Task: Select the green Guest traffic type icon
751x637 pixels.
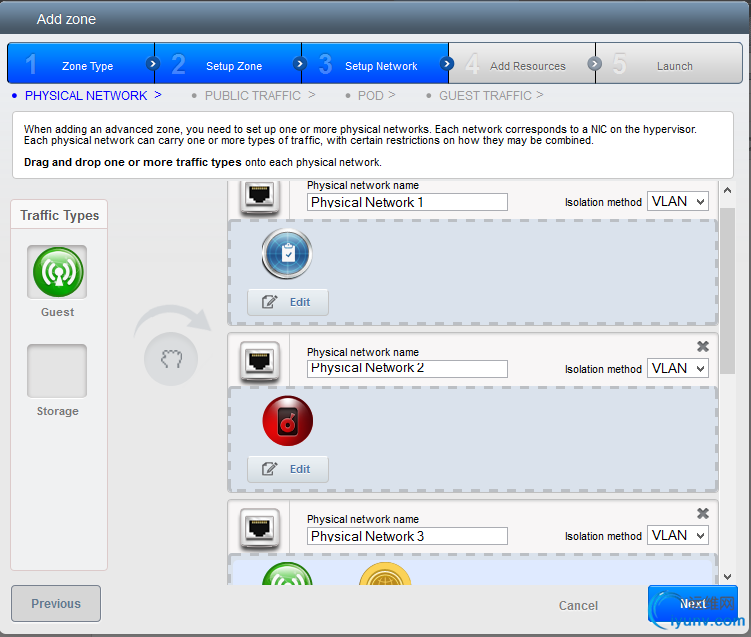Action: [57, 272]
